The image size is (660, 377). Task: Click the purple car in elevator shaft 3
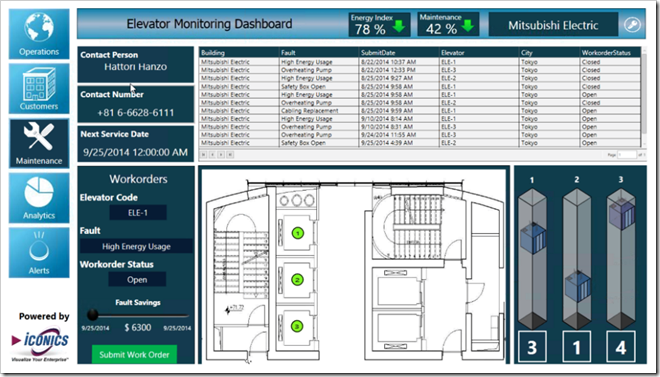pos(622,214)
